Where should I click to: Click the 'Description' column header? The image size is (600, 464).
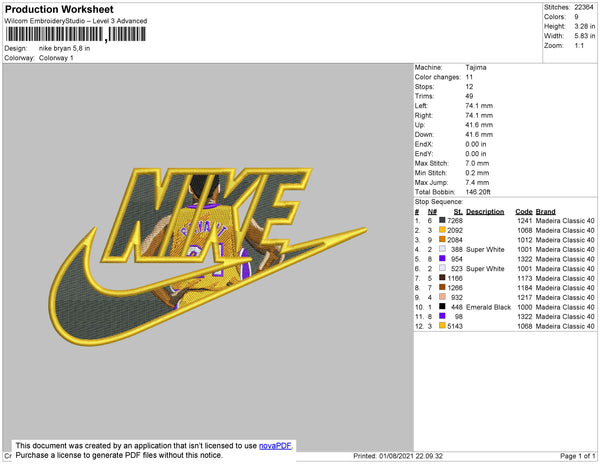point(485,212)
